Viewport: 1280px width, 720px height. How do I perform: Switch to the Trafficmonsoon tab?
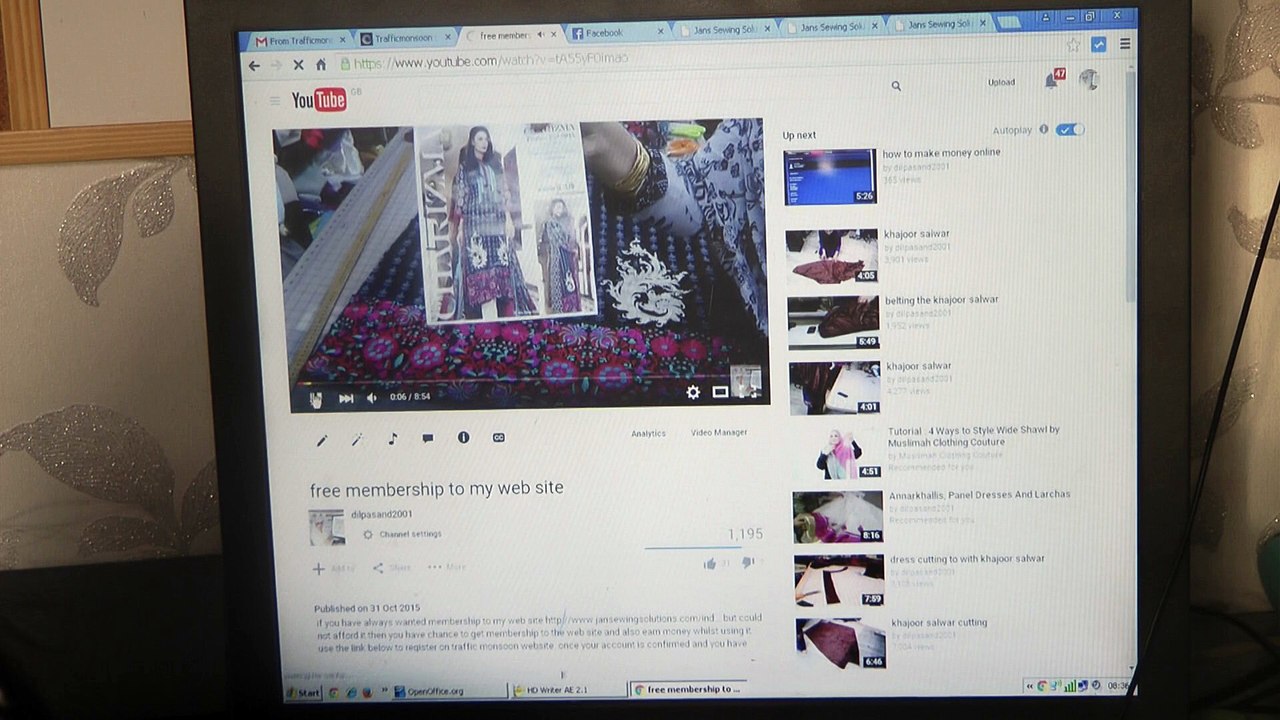[x=402, y=39]
